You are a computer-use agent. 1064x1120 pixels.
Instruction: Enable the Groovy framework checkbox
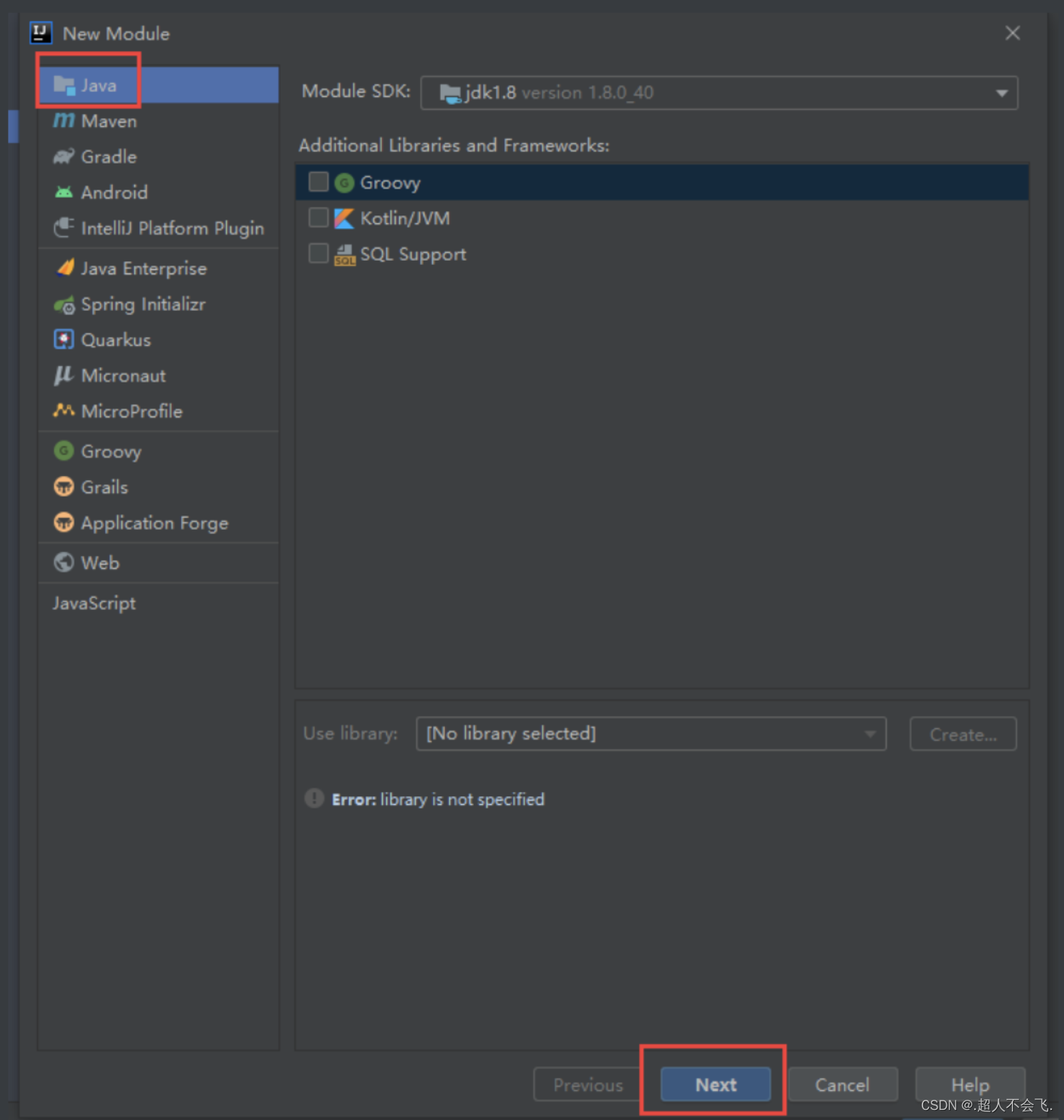(319, 182)
